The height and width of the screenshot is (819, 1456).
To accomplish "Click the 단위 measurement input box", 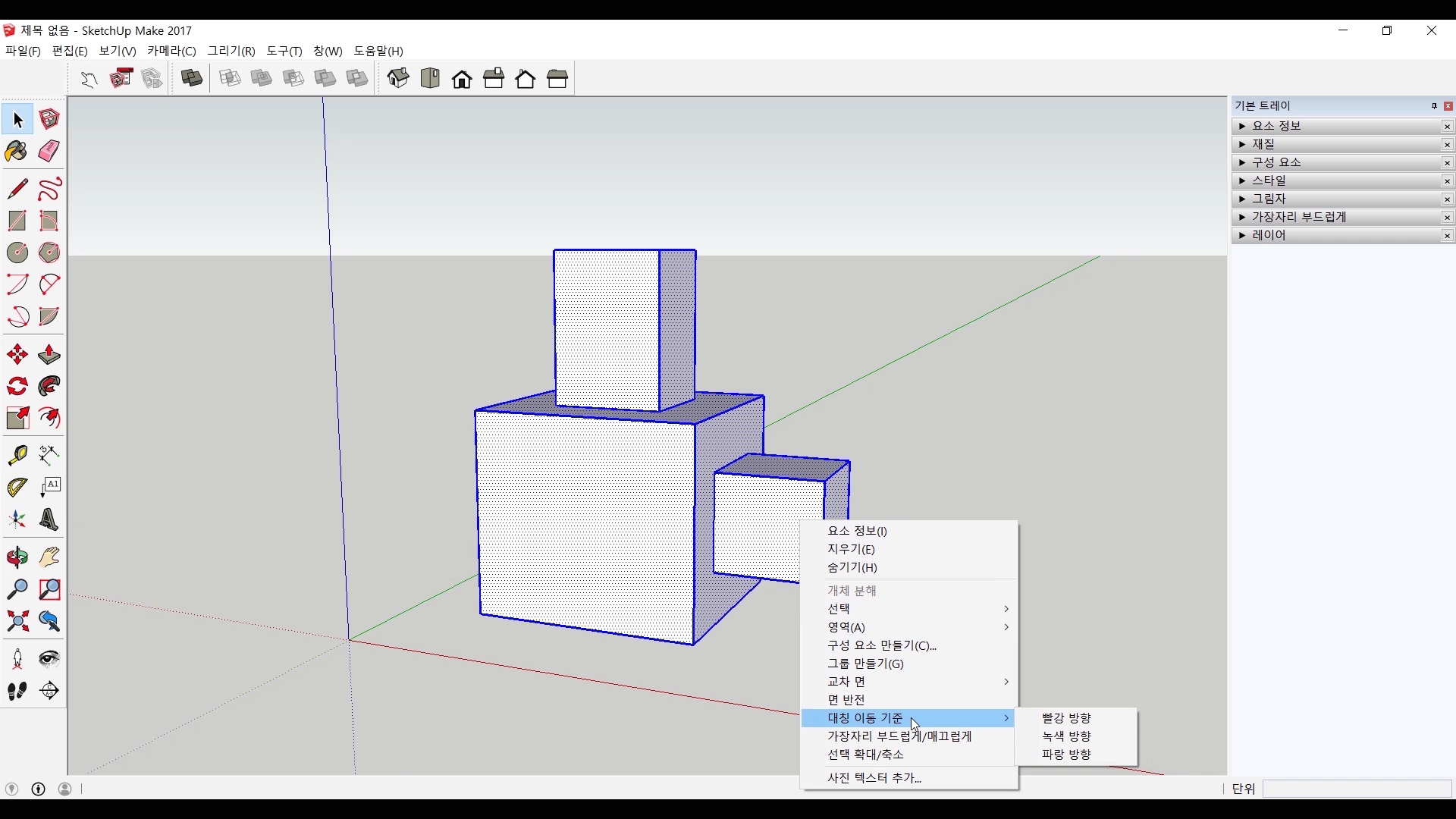I will point(1356,789).
